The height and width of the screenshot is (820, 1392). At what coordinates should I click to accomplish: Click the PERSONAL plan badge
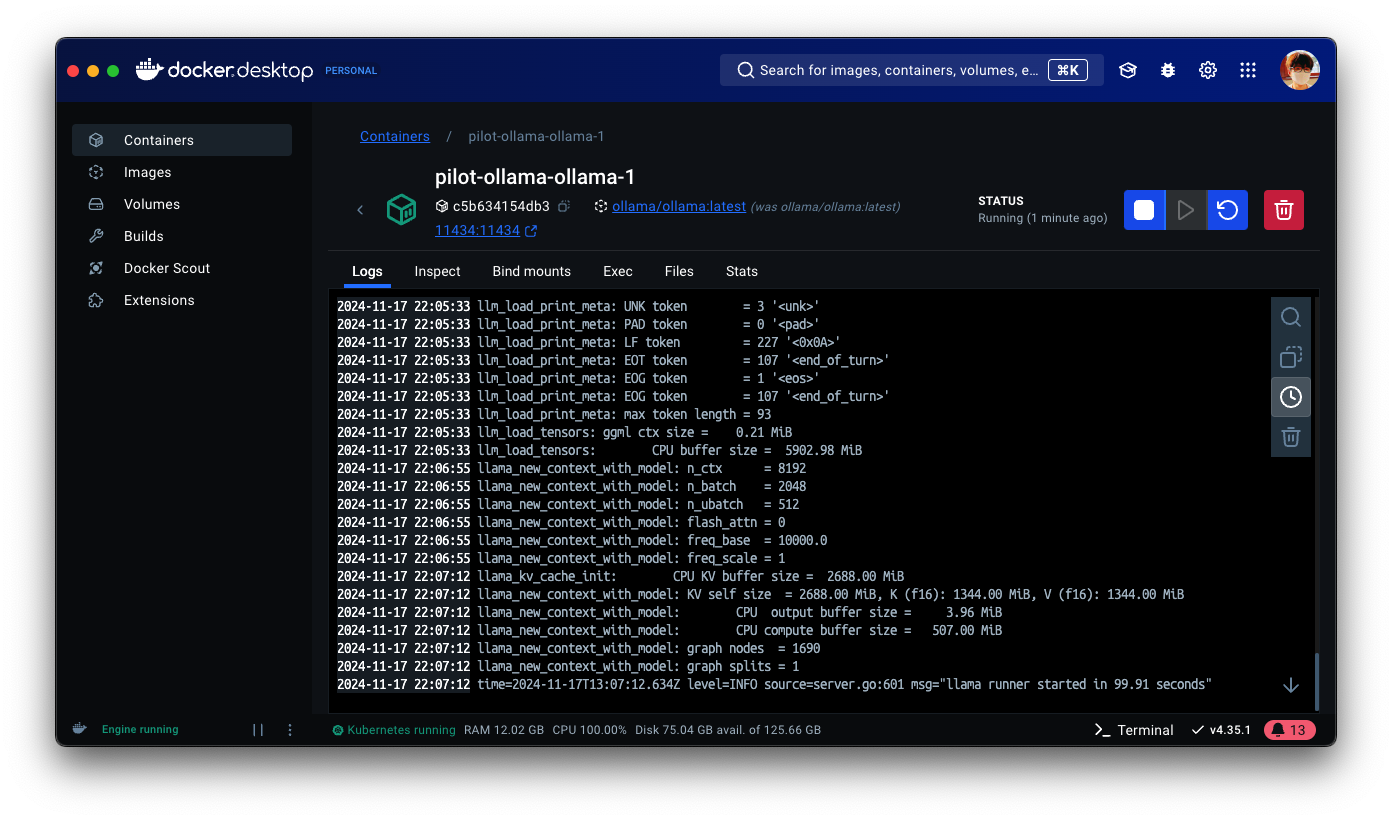coord(351,71)
